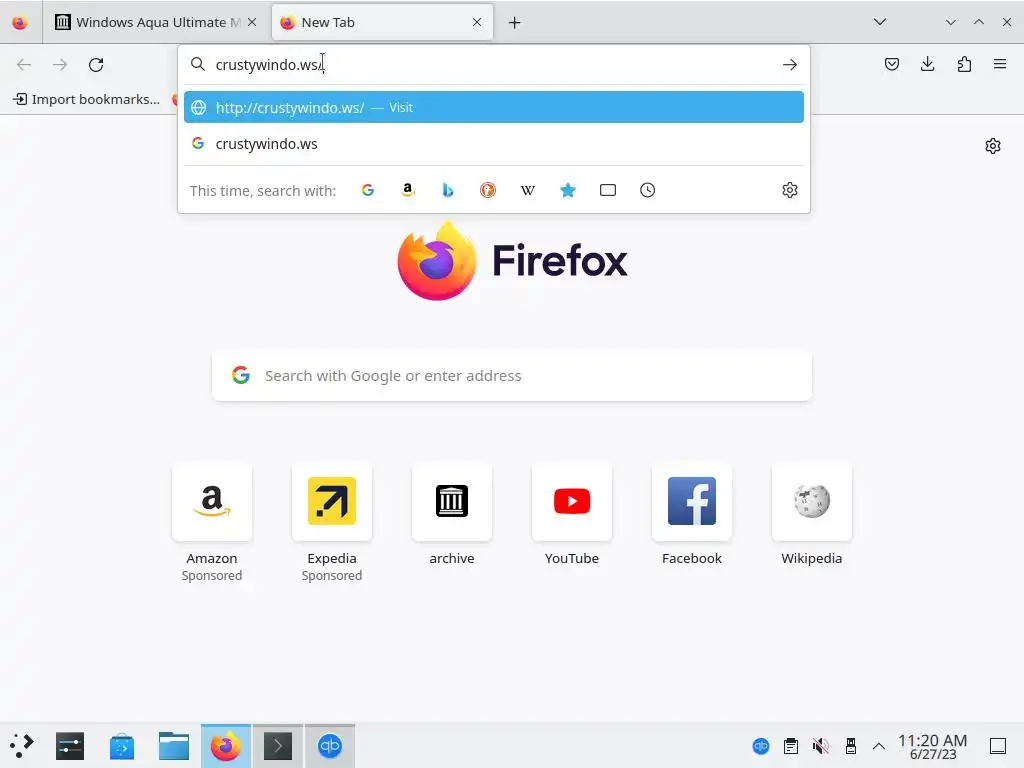Open System Settings from the taskbar
The image size is (1024, 768).
70,746
